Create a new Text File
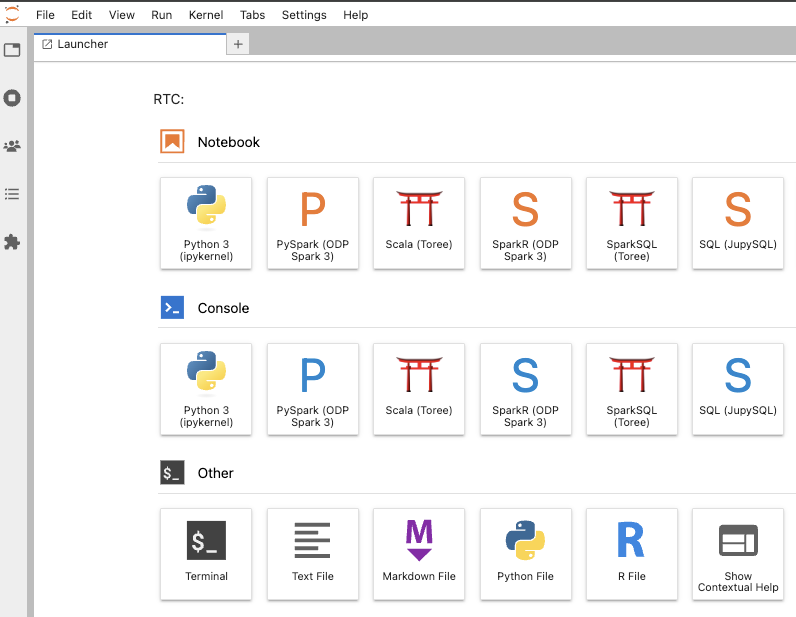This screenshot has width=796, height=617. pyautogui.click(x=313, y=554)
